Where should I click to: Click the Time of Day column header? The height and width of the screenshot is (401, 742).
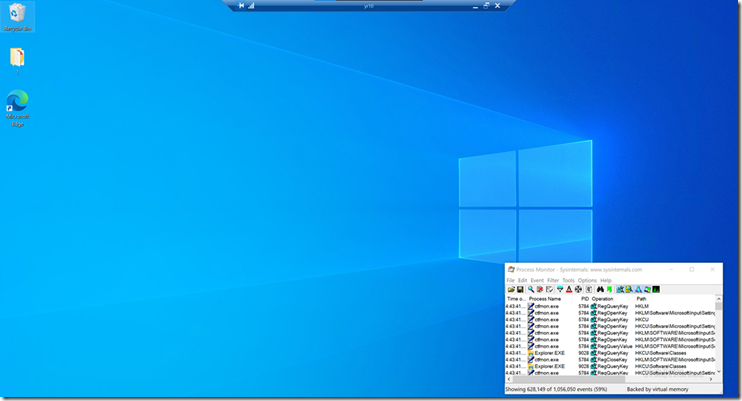tap(516, 299)
